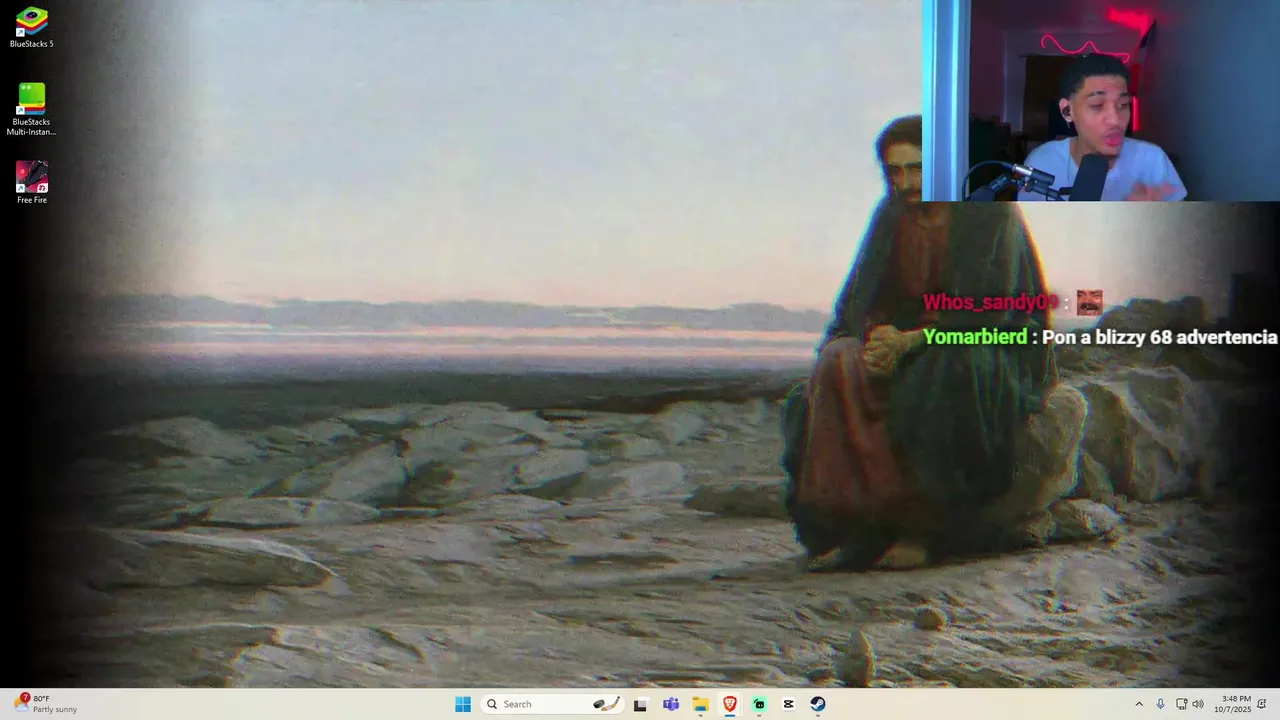Switch to the Brave browser in taskbar
Viewport: 1280px width, 720px height.
(x=730, y=704)
